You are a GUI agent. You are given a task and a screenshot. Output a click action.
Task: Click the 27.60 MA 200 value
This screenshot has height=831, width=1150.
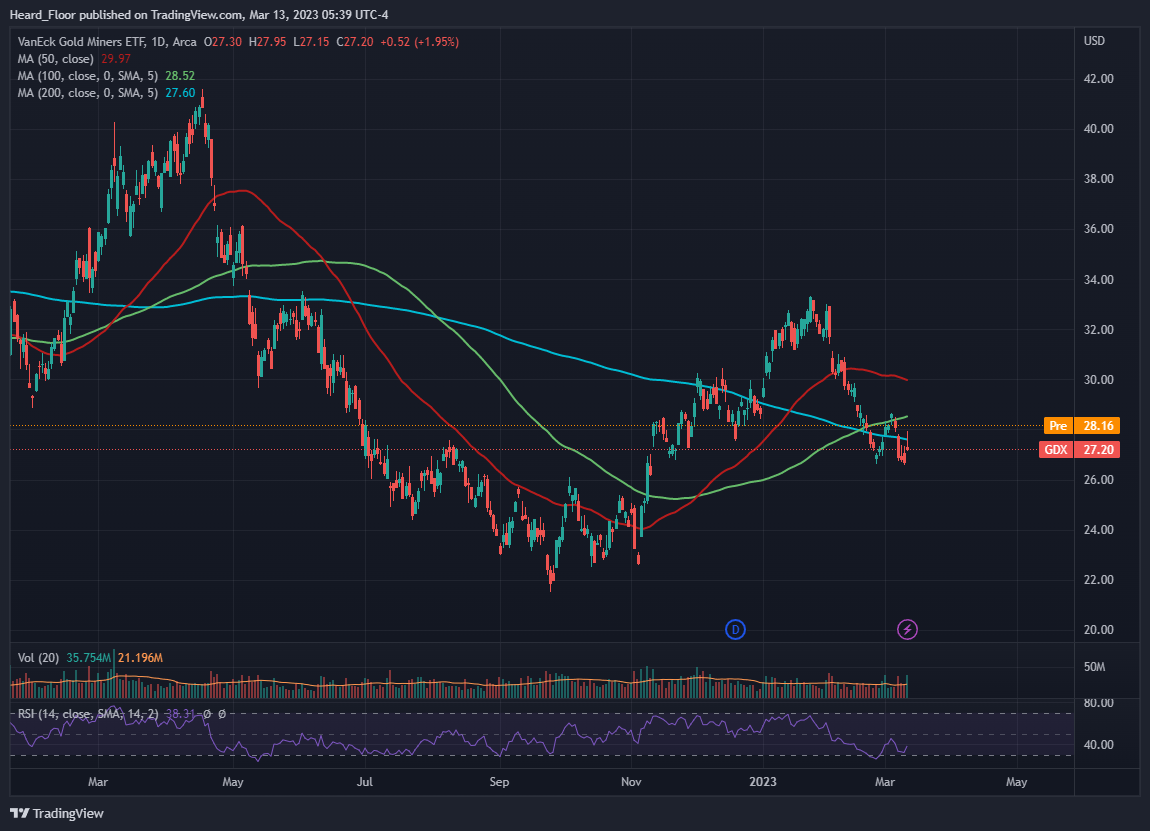click(x=180, y=92)
